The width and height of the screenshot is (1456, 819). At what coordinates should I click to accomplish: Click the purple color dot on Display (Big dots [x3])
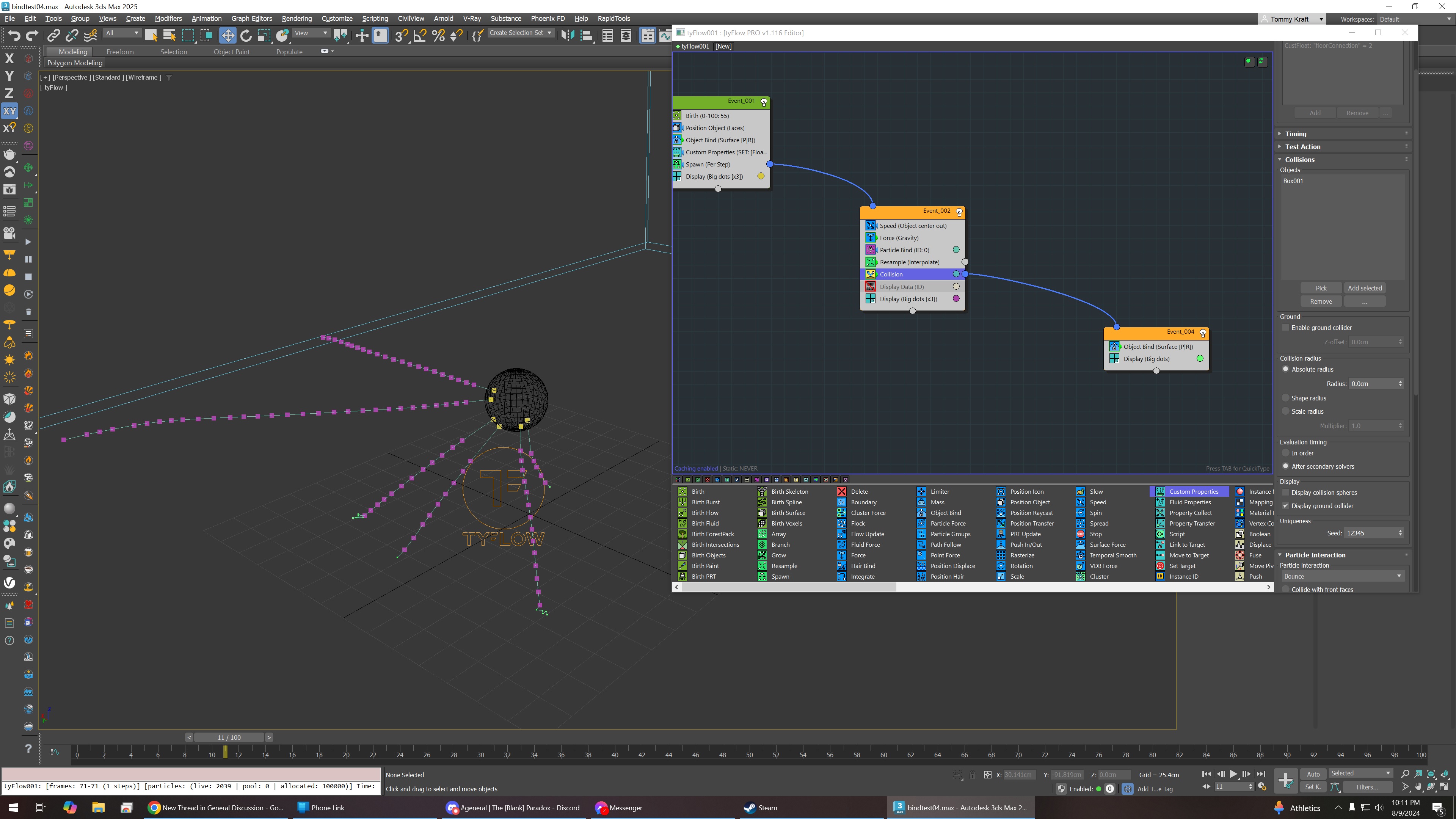(x=956, y=299)
